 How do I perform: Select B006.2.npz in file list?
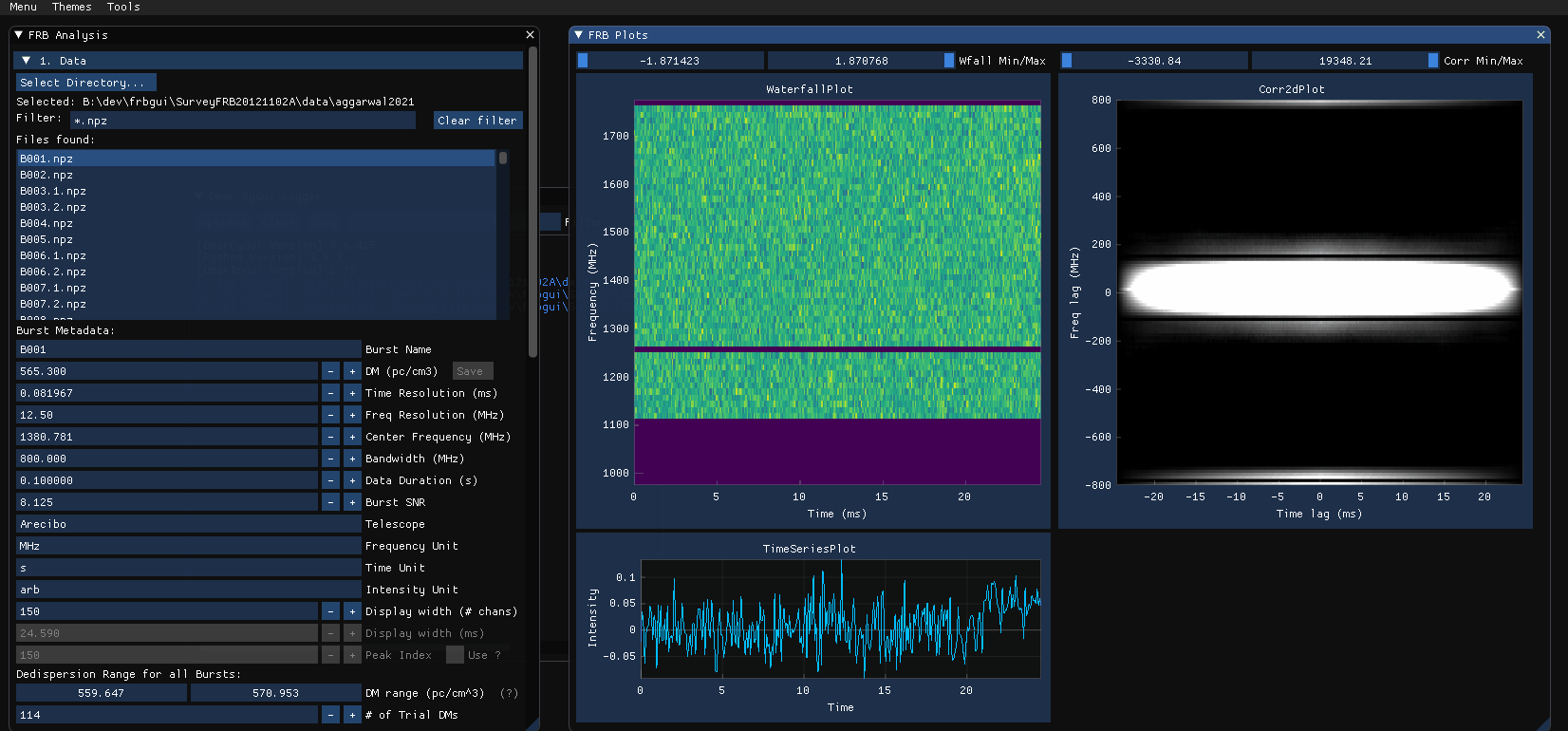click(x=256, y=272)
